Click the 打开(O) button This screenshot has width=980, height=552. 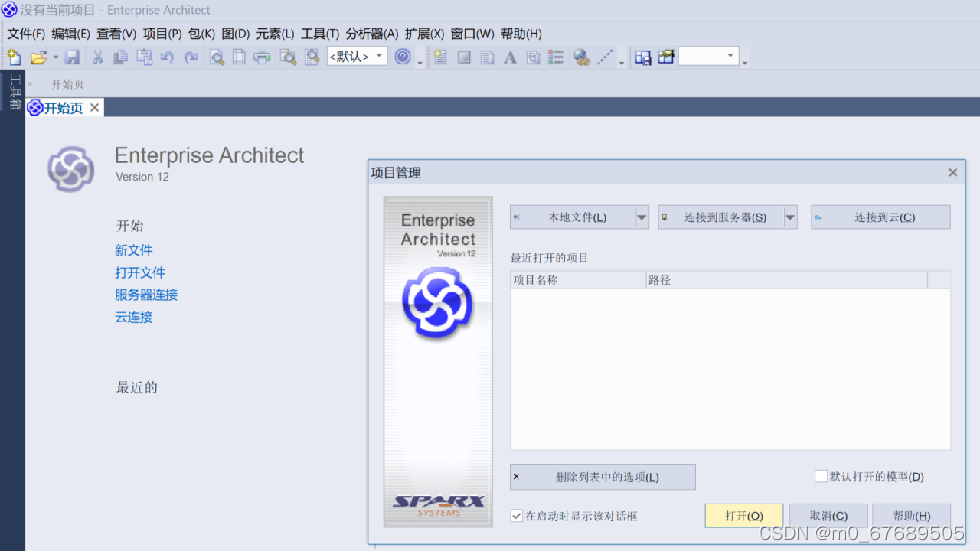pyautogui.click(x=744, y=516)
